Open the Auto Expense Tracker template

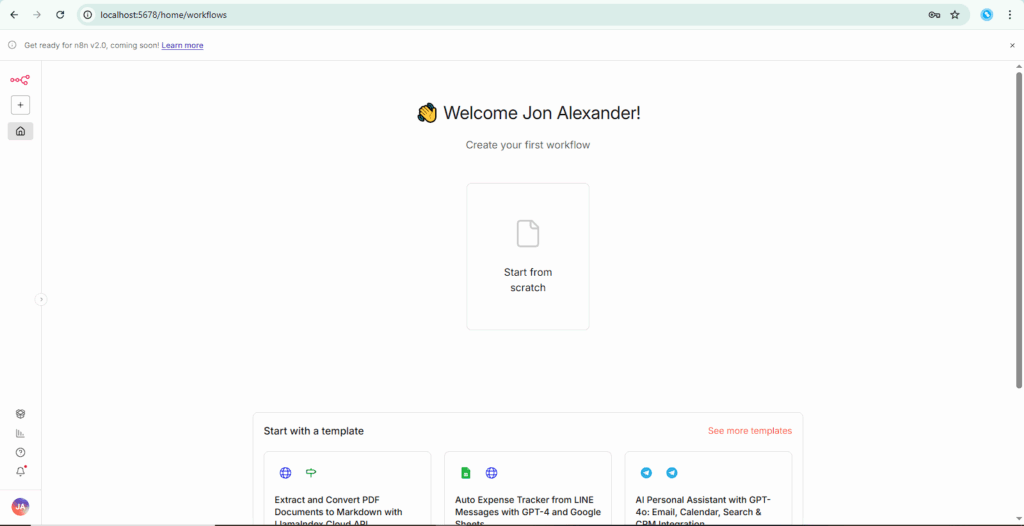(528, 489)
